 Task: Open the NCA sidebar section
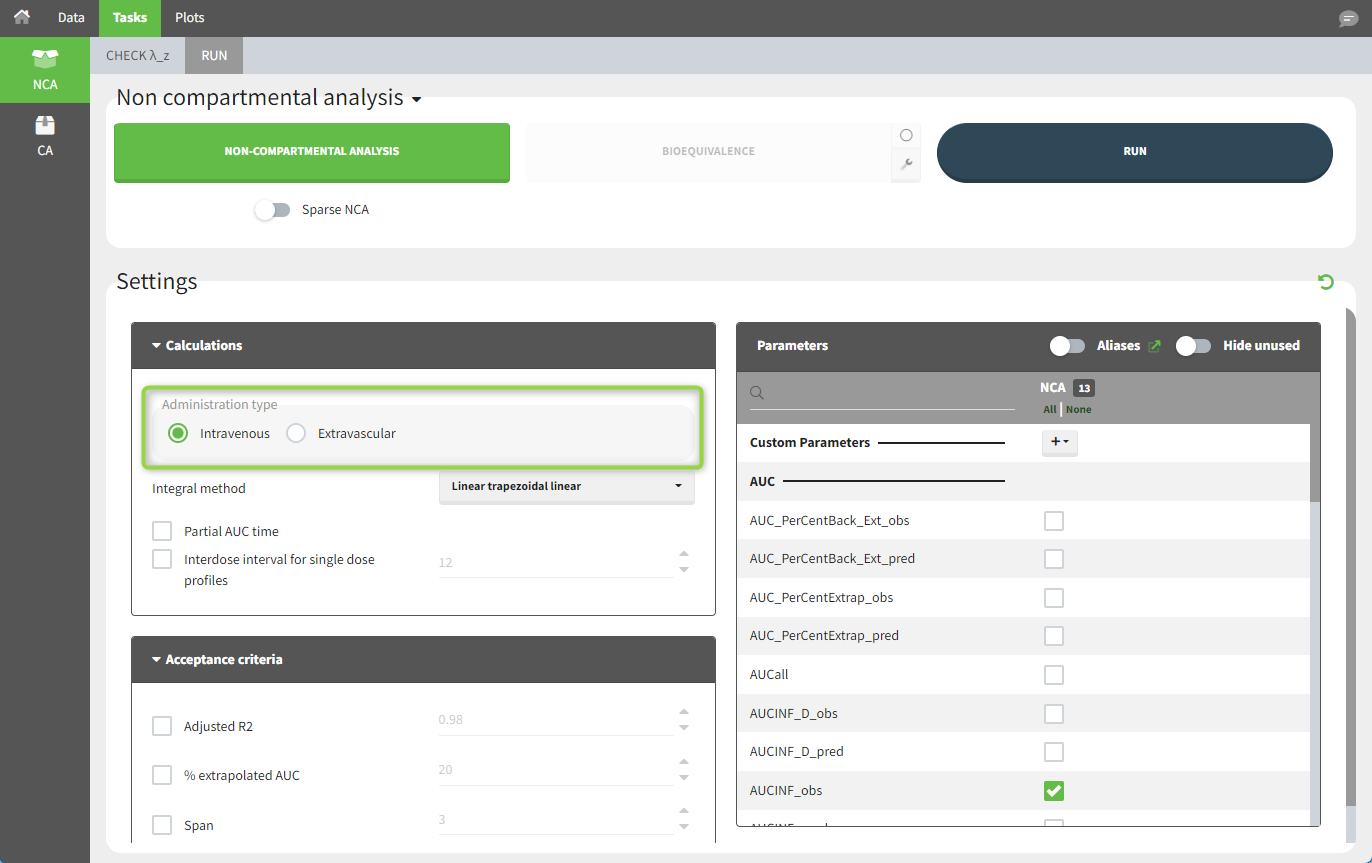pos(45,69)
